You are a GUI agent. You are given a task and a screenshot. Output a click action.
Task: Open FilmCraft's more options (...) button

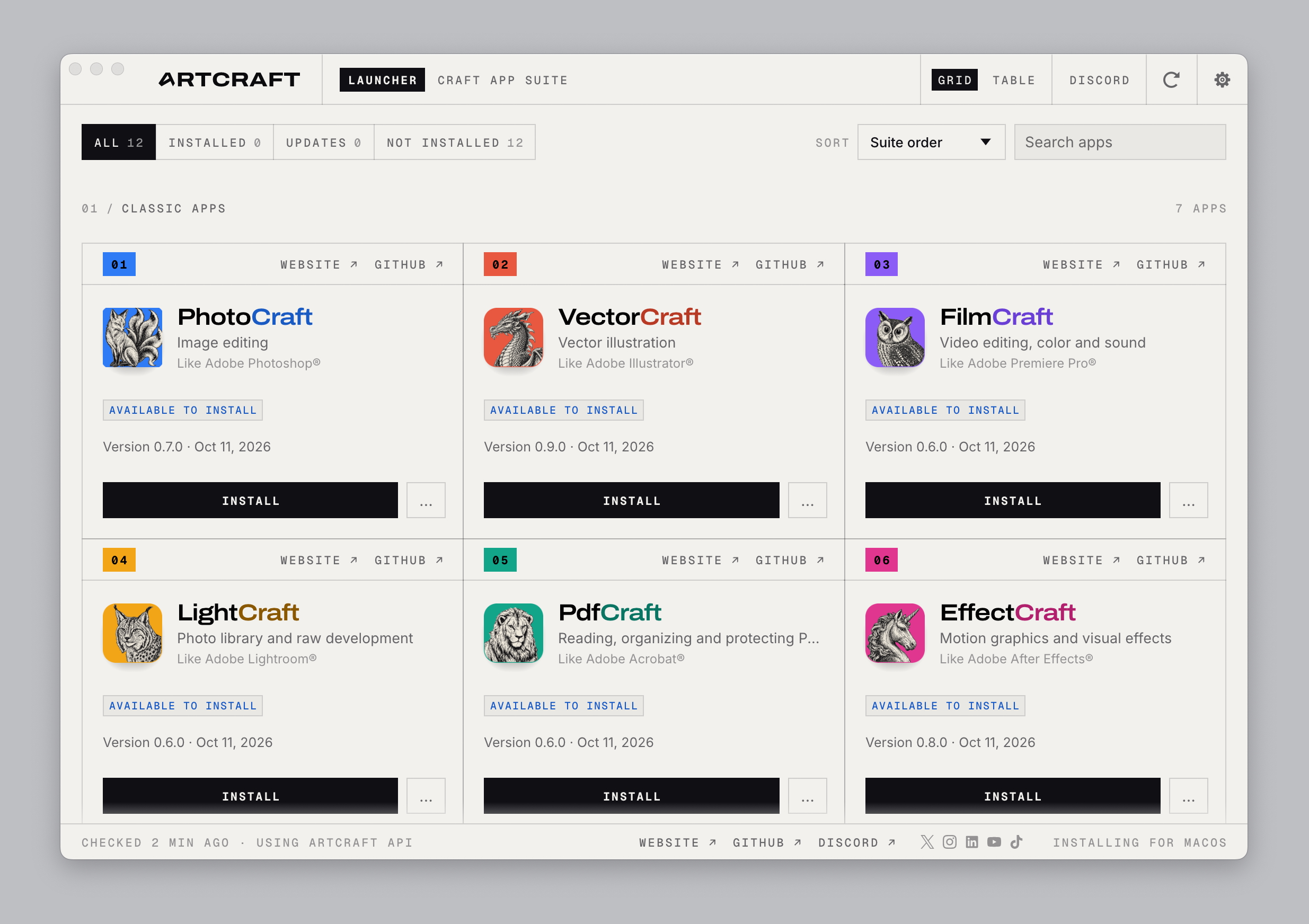1188,500
